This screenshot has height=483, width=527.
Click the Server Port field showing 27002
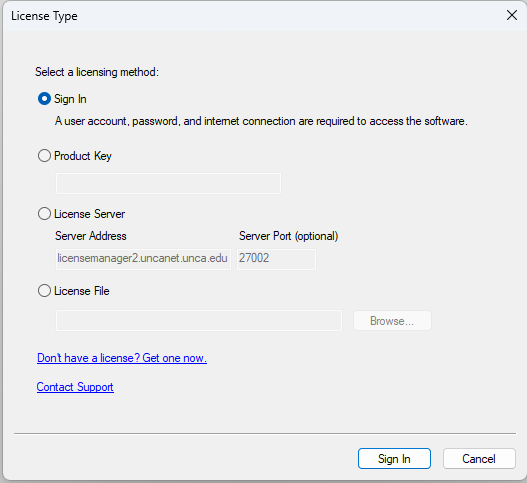pos(276,259)
